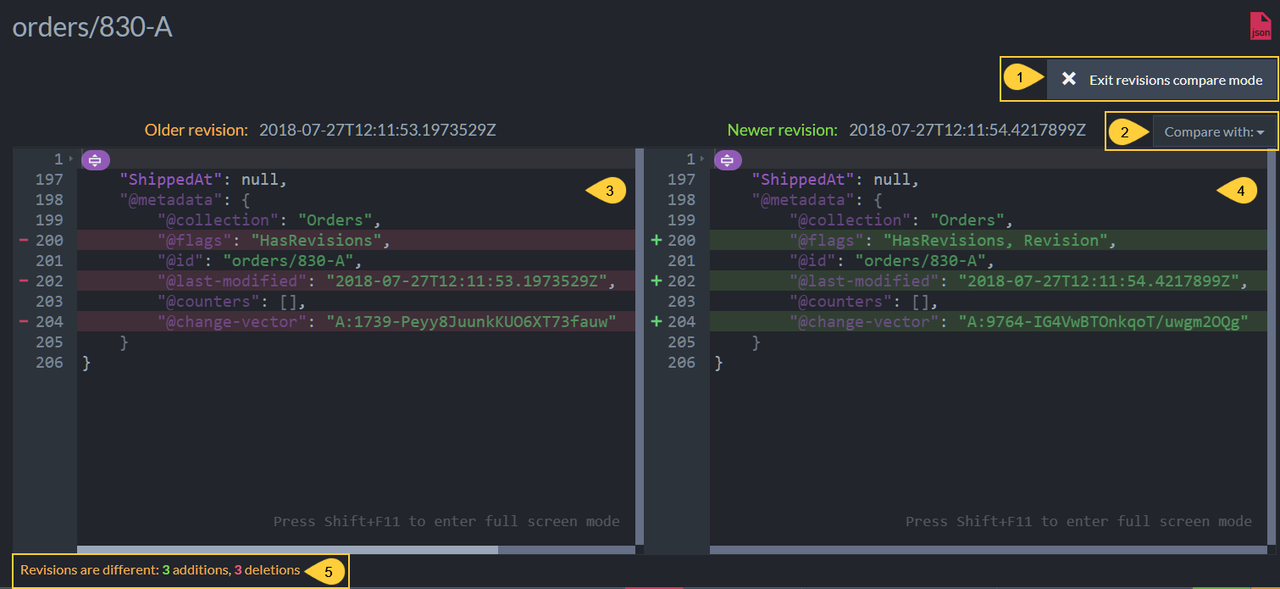Viewport: 1280px width, 589px height.
Task: Click the newer revision timestamp text
Action: coord(967,130)
